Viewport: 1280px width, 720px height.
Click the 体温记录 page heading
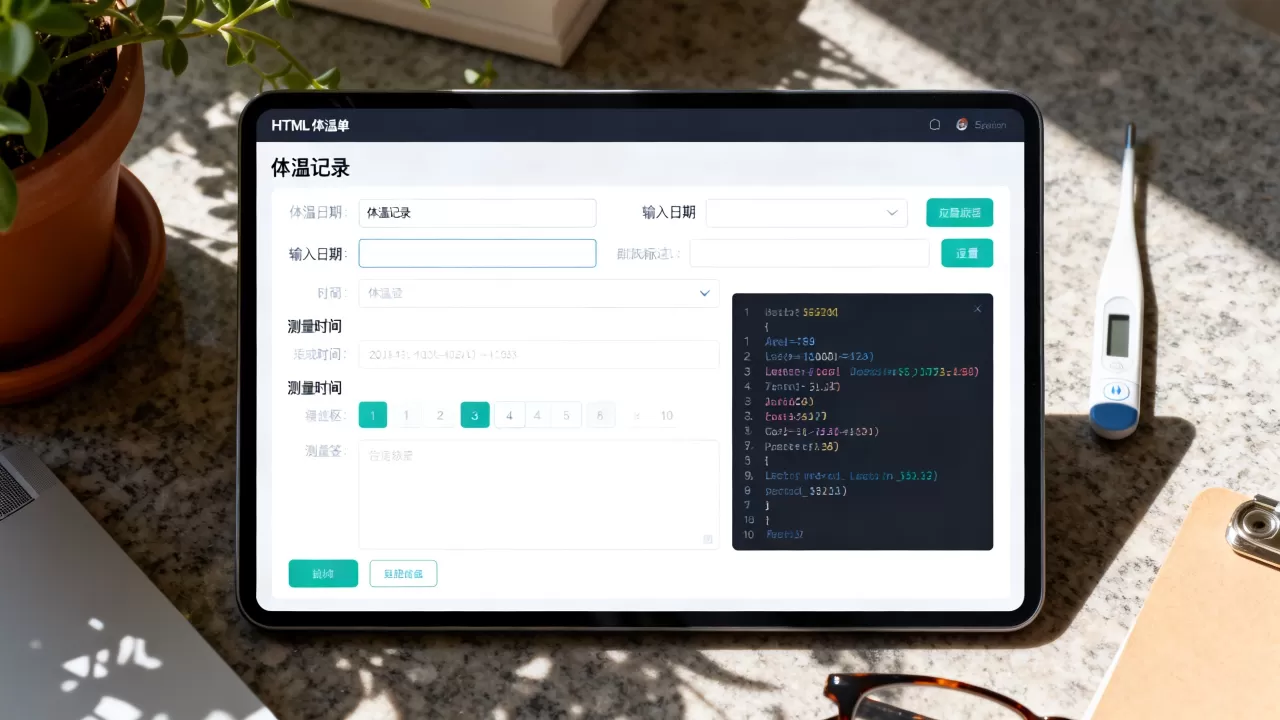click(x=310, y=167)
